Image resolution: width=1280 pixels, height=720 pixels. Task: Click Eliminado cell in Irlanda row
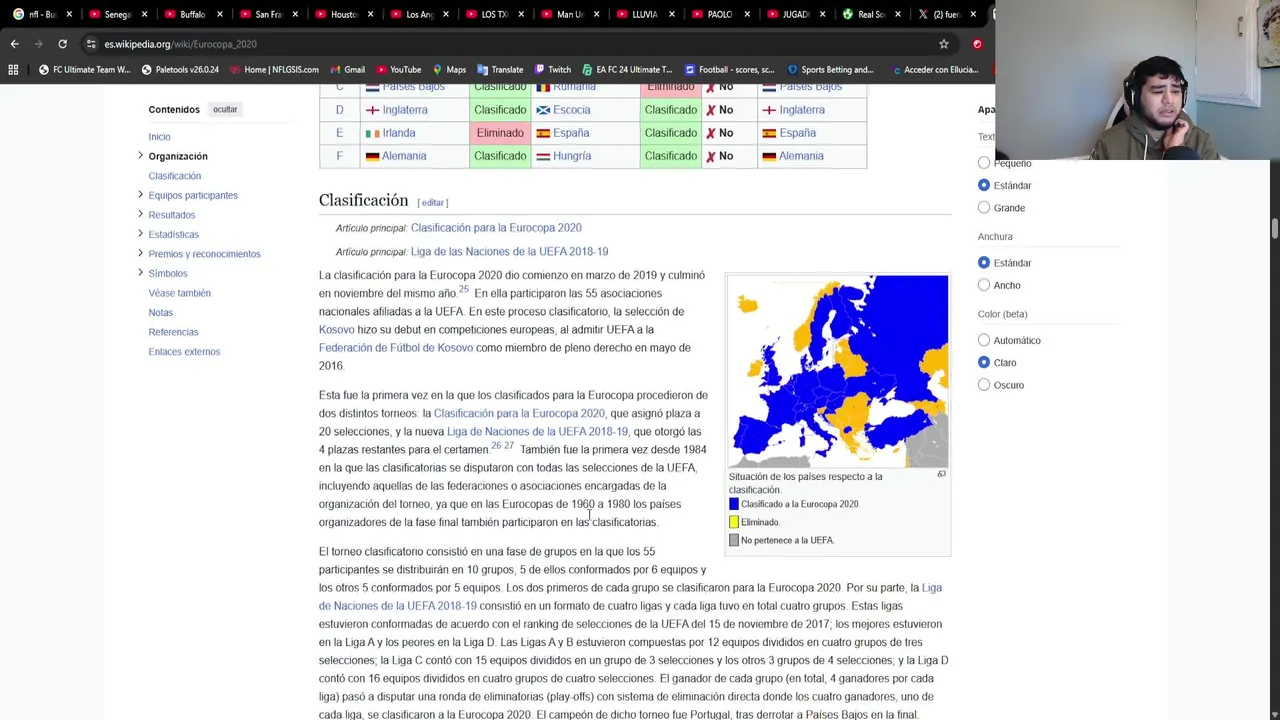click(500, 133)
